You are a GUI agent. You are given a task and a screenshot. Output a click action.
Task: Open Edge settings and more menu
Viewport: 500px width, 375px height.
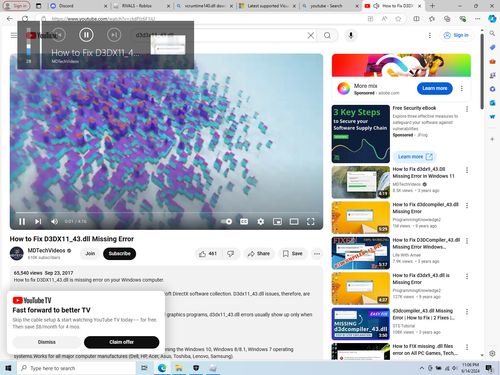[x=477, y=19]
